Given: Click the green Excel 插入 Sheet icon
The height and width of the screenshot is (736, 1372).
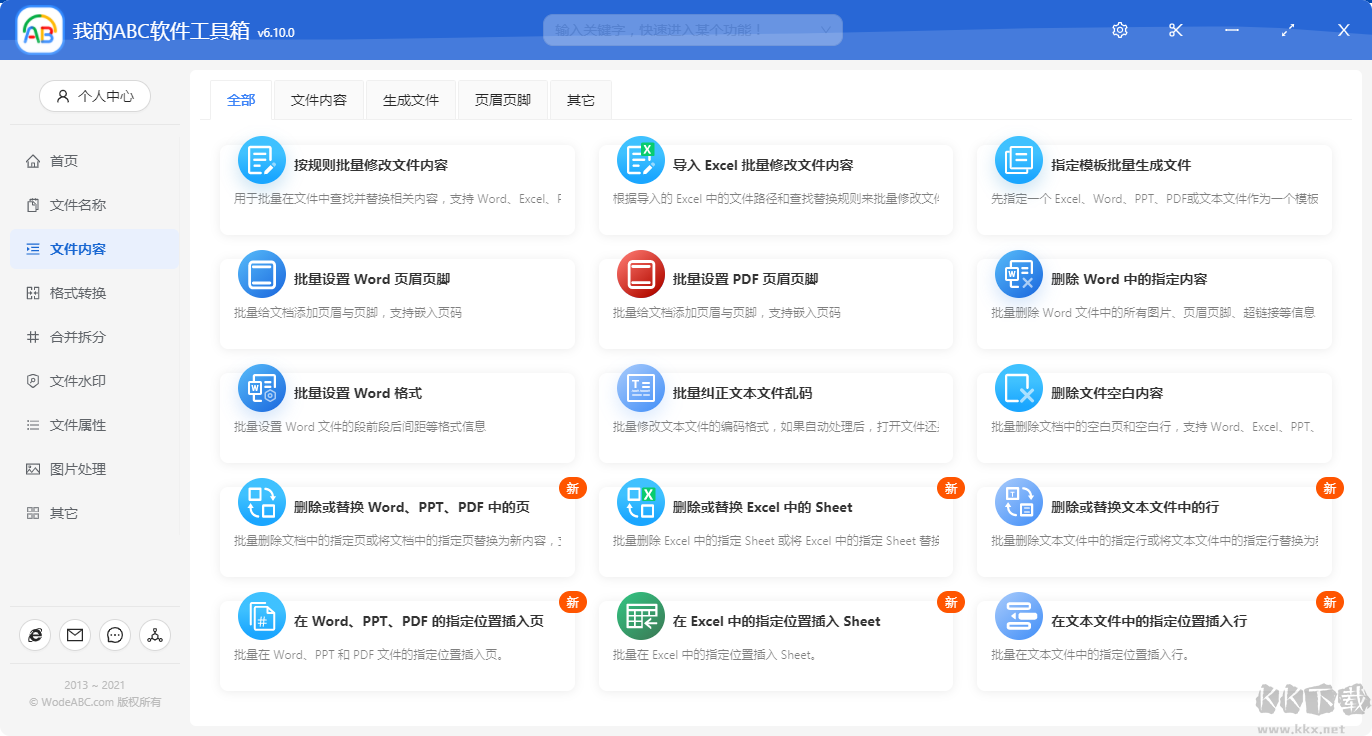Looking at the screenshot, I should click(x=640, y=617).
